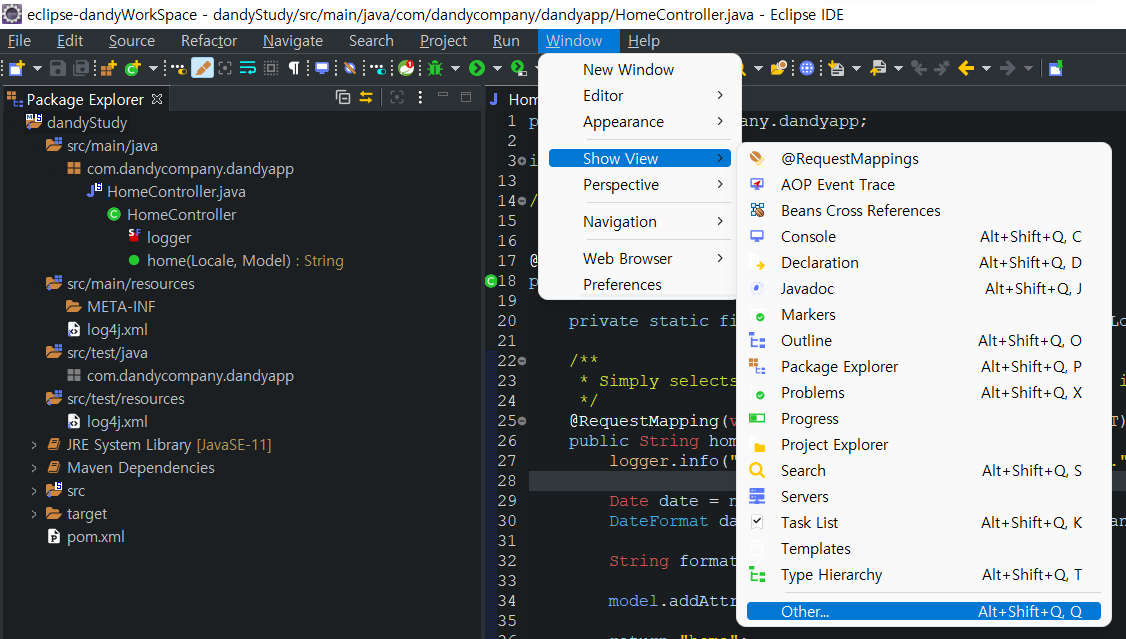
Task: Open Next Annotation dropdown arrow
Action: (856, 68)
